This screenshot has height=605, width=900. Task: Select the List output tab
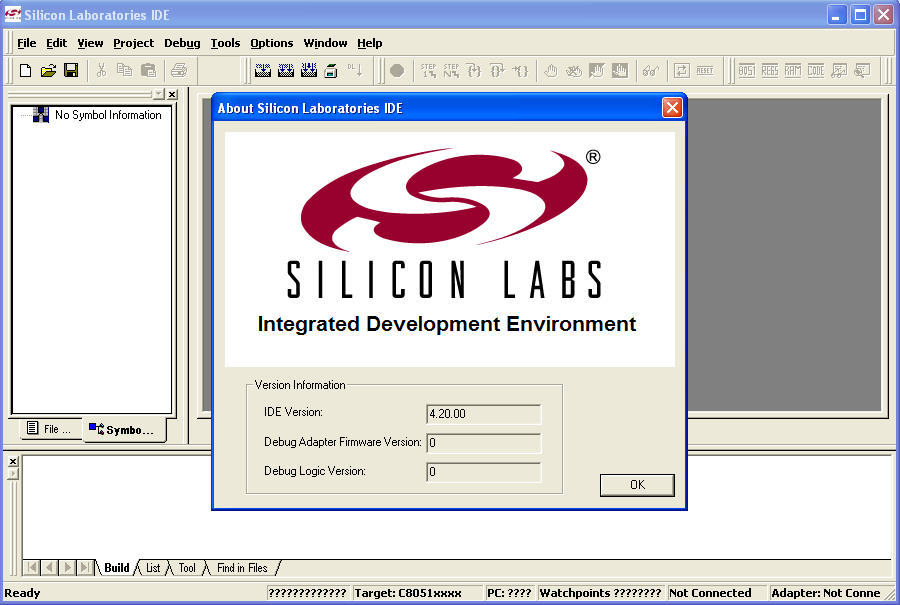point(153,568)
